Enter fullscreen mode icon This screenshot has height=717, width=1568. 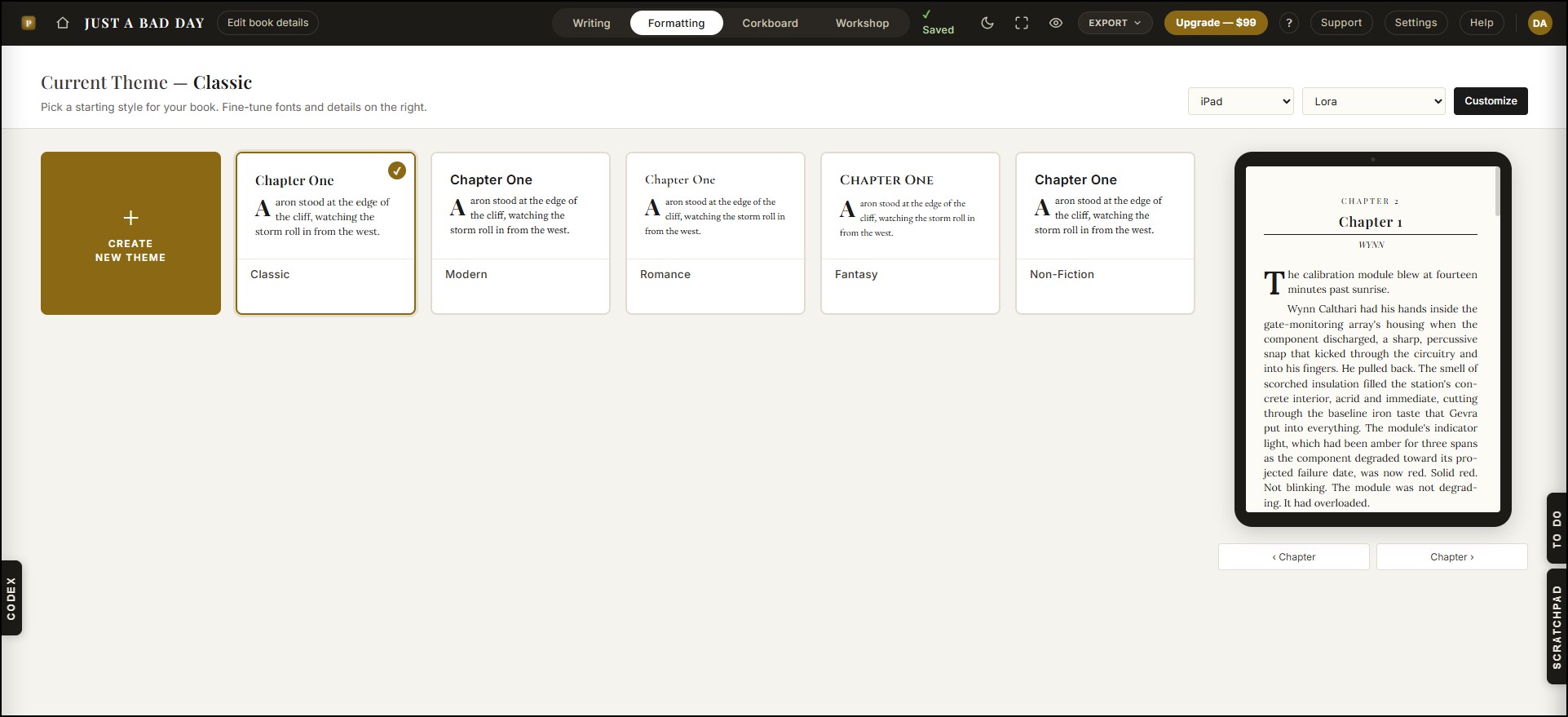coord(1022,23)
